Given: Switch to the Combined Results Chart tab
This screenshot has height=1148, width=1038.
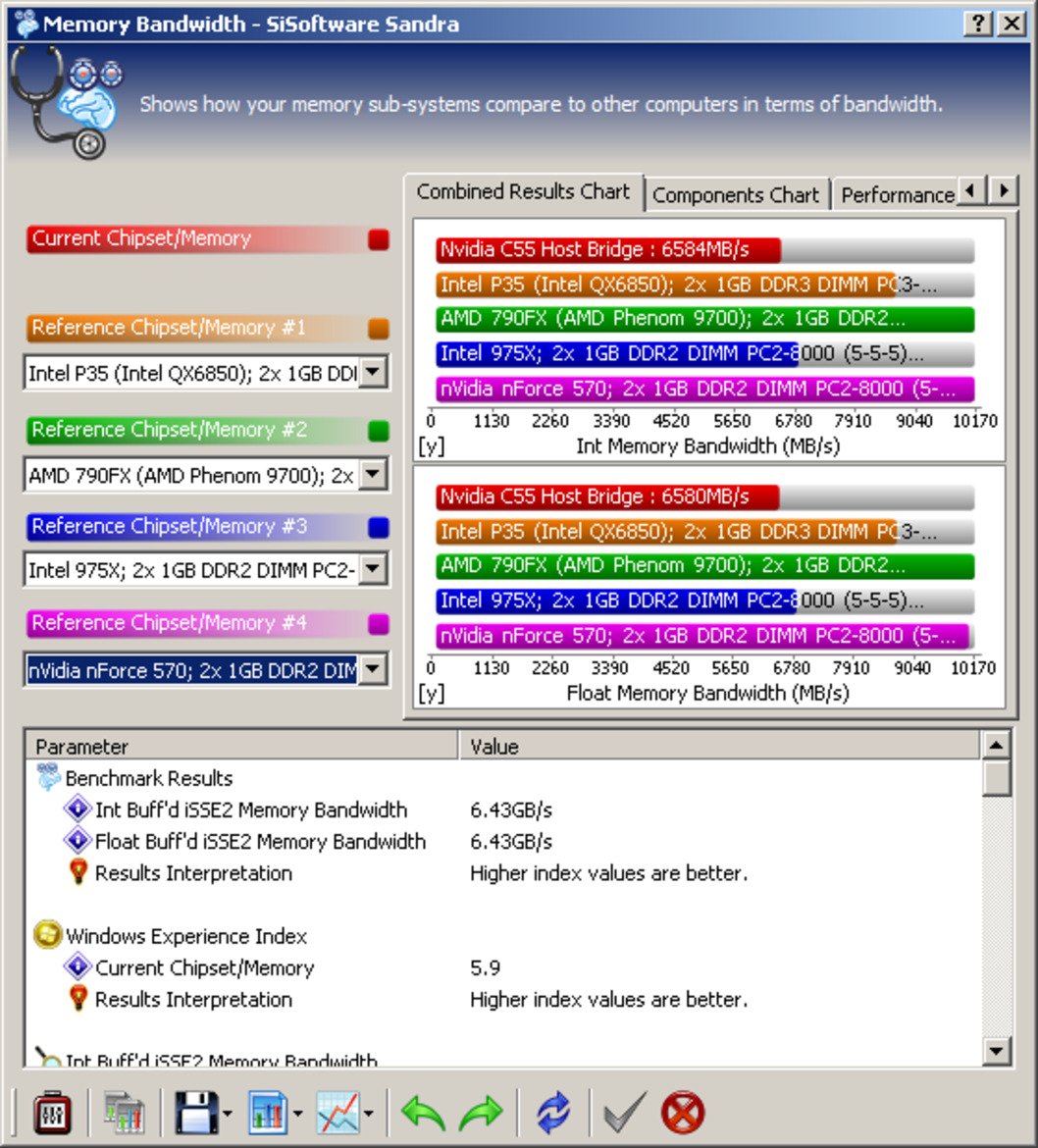Looking at the screenshot, I should (523, 191).
